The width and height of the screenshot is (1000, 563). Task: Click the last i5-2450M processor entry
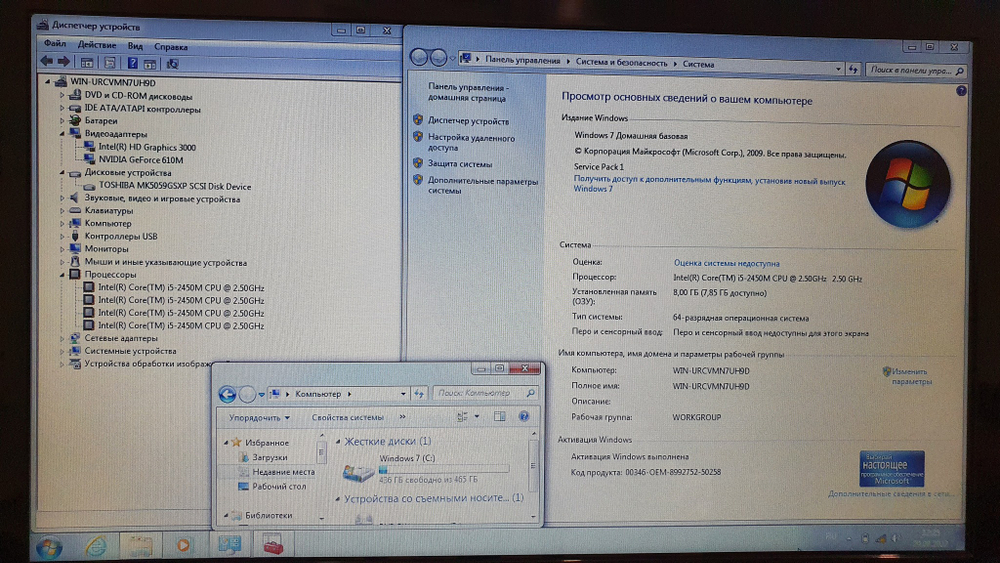pos(180,325)
